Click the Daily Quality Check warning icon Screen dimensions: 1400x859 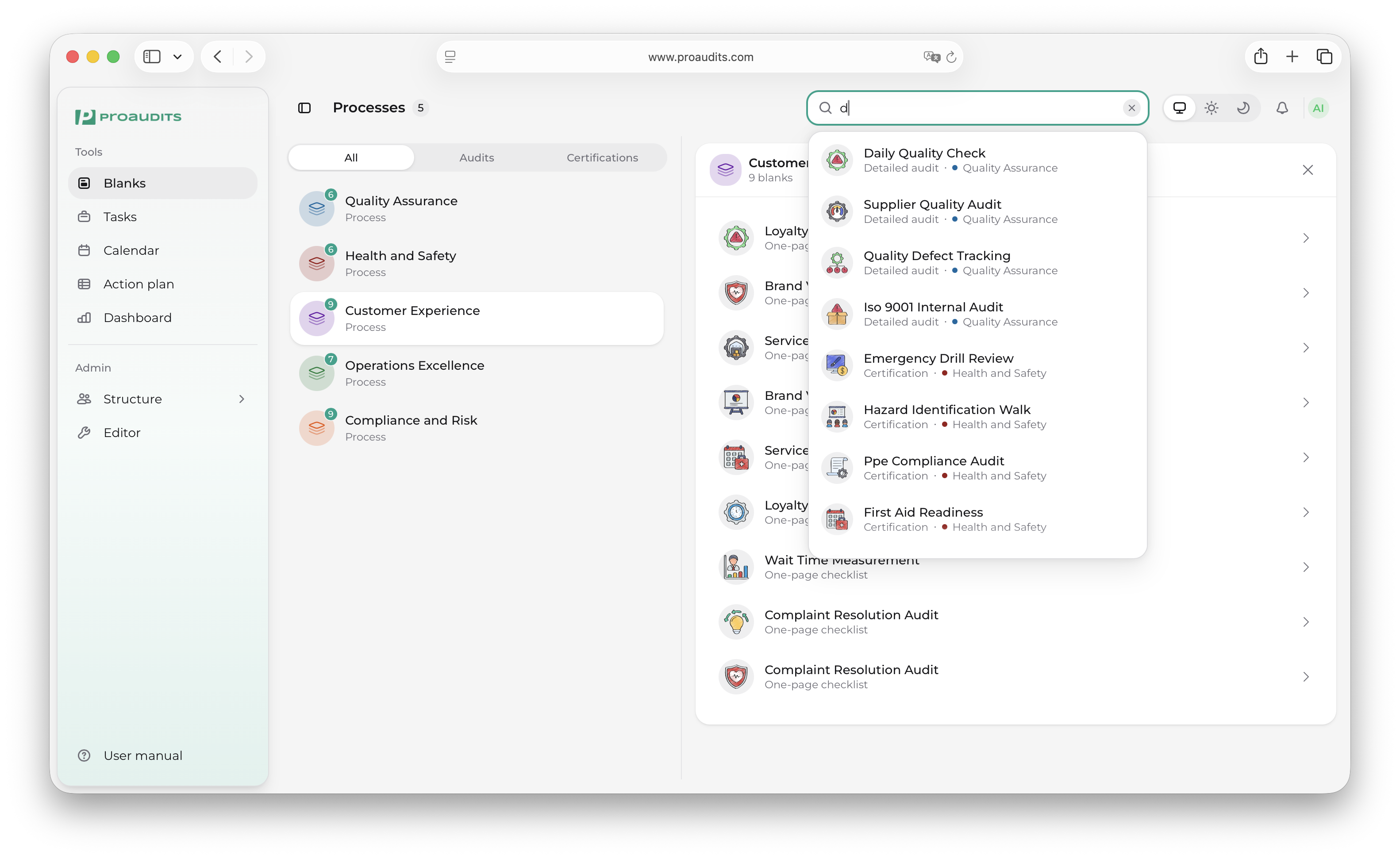tap(837, 160)
